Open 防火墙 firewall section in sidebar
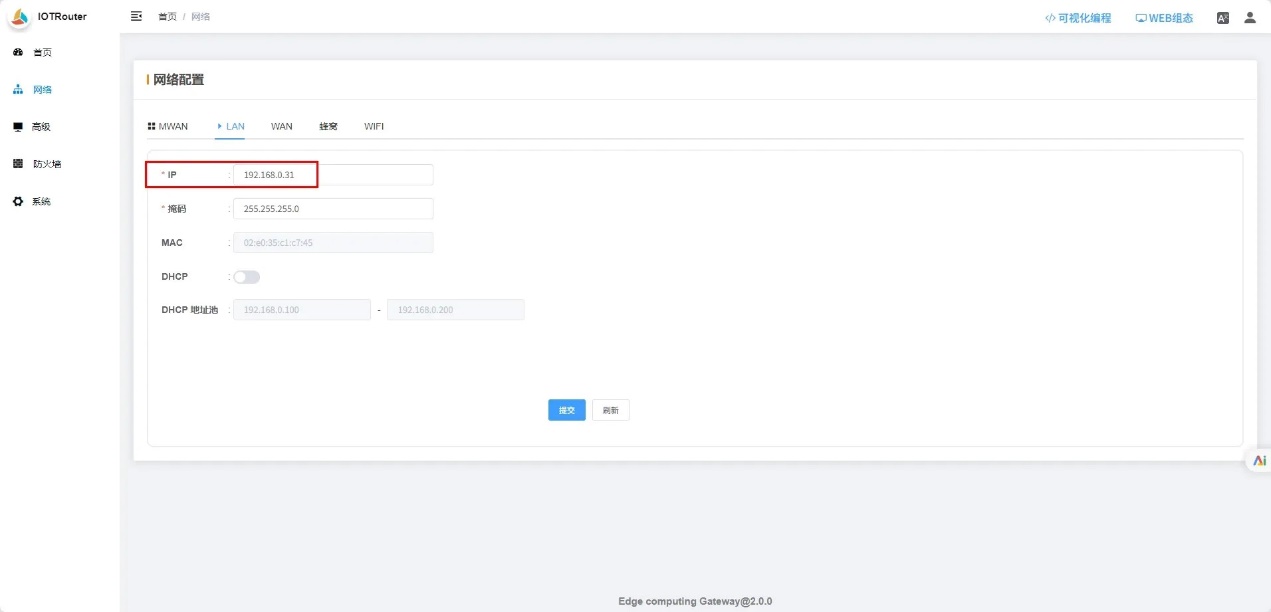1271x612 pixels. (x=46, y=164)
